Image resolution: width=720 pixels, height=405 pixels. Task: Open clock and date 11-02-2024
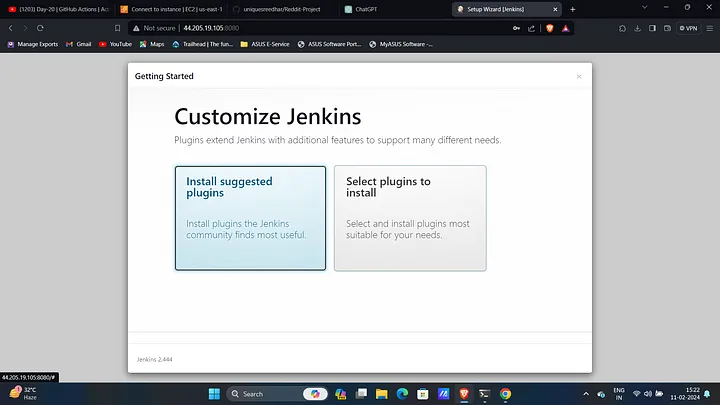685,394
